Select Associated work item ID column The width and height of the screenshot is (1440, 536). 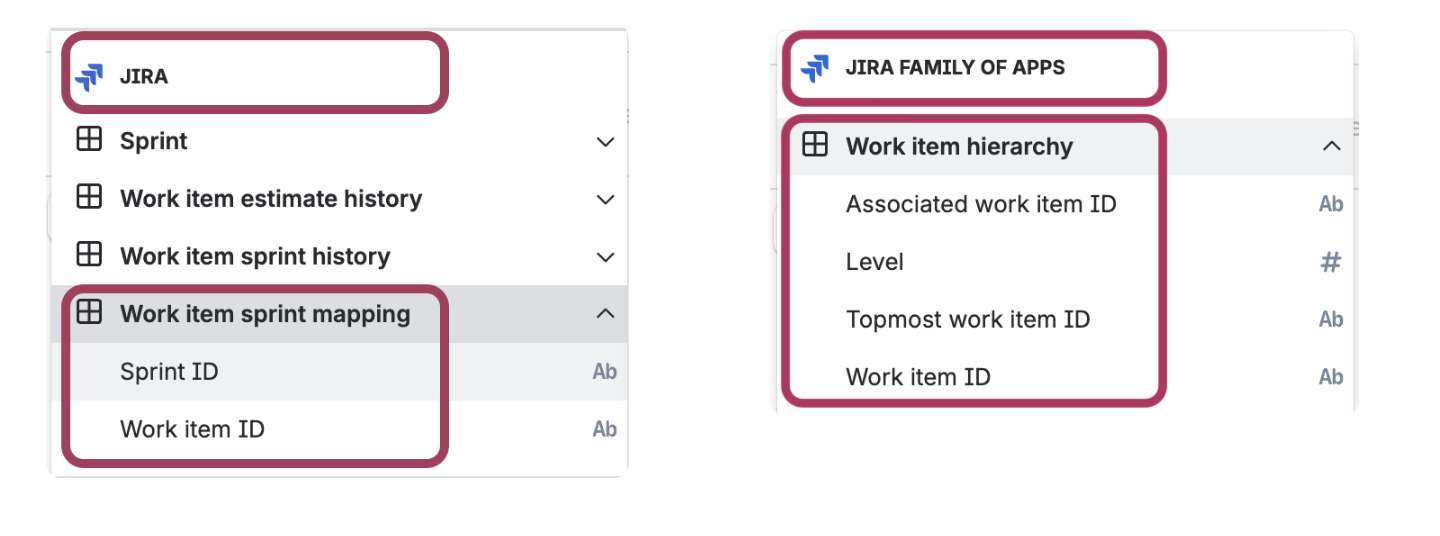pos(1065,205)
